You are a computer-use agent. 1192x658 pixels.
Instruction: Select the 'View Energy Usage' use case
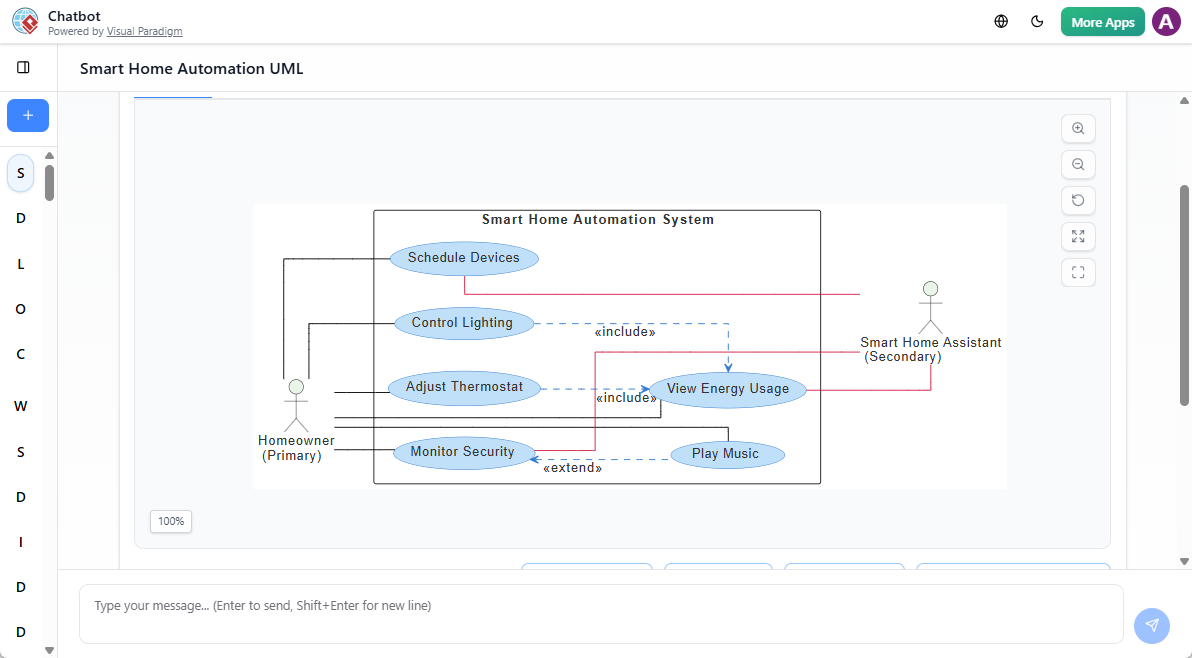[x=727, y=389]
